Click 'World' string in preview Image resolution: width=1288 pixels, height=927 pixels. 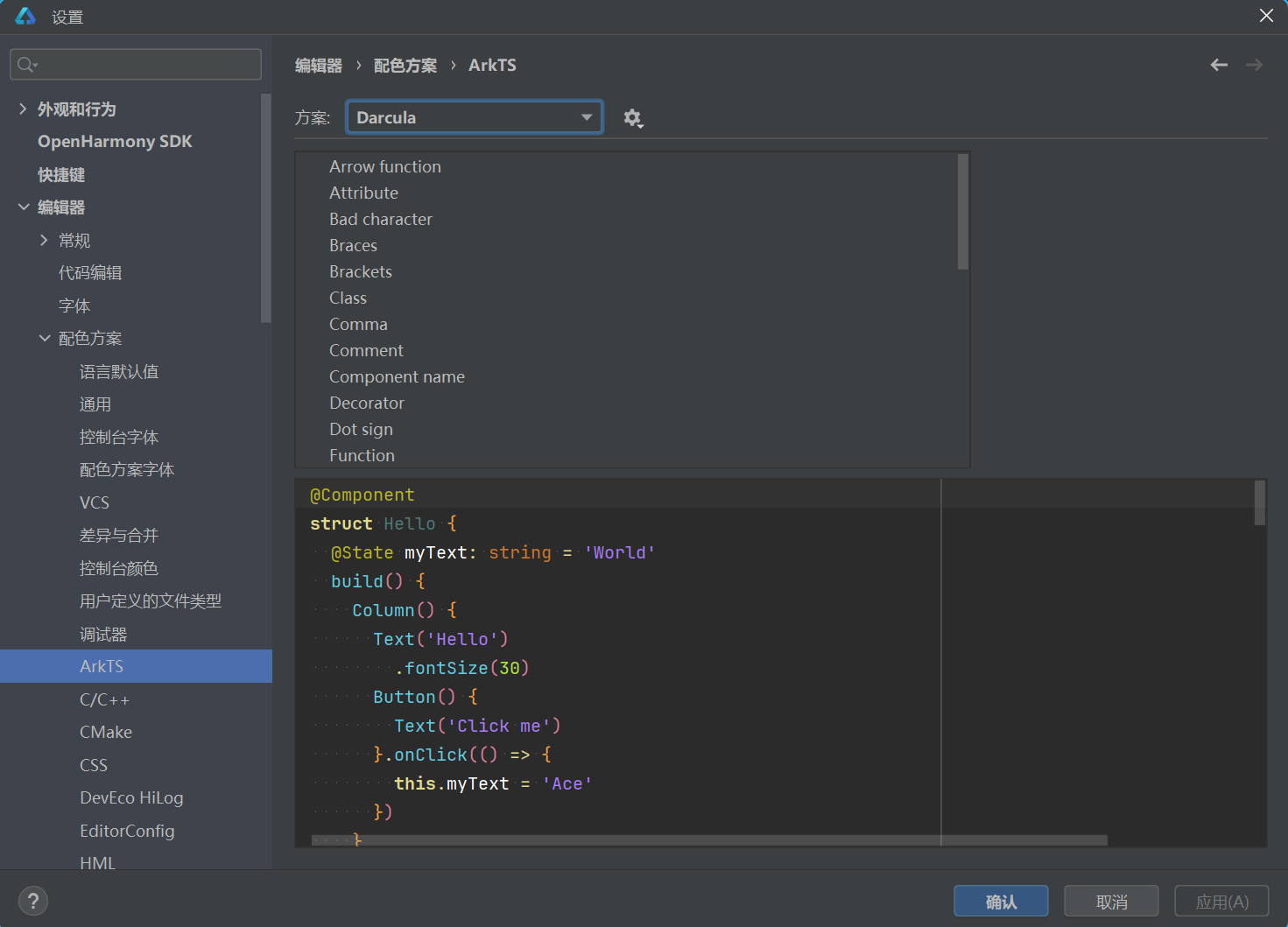click(620, 552)
